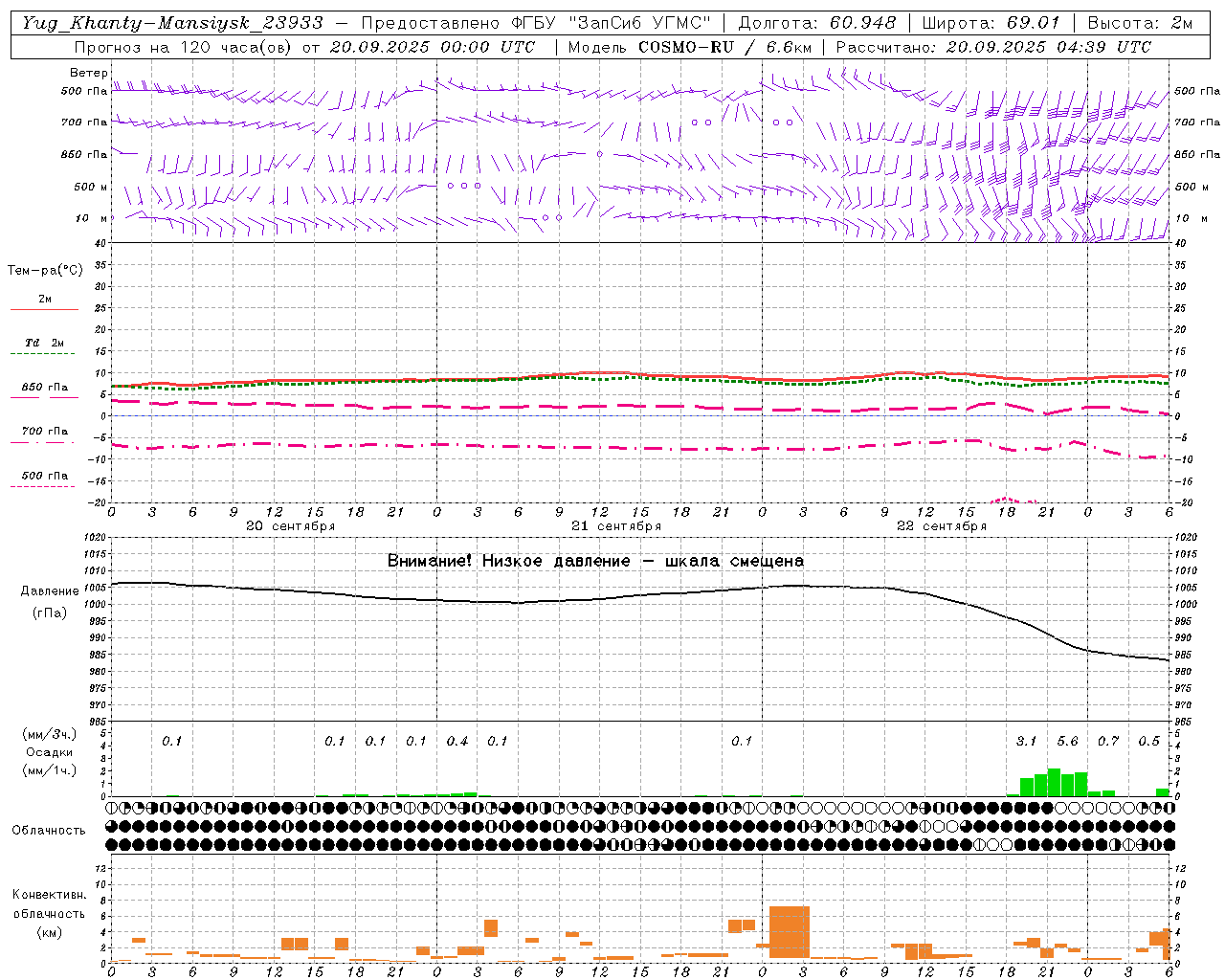Click the 850 гПа temperature legend line sample

[x=44, y=397]
